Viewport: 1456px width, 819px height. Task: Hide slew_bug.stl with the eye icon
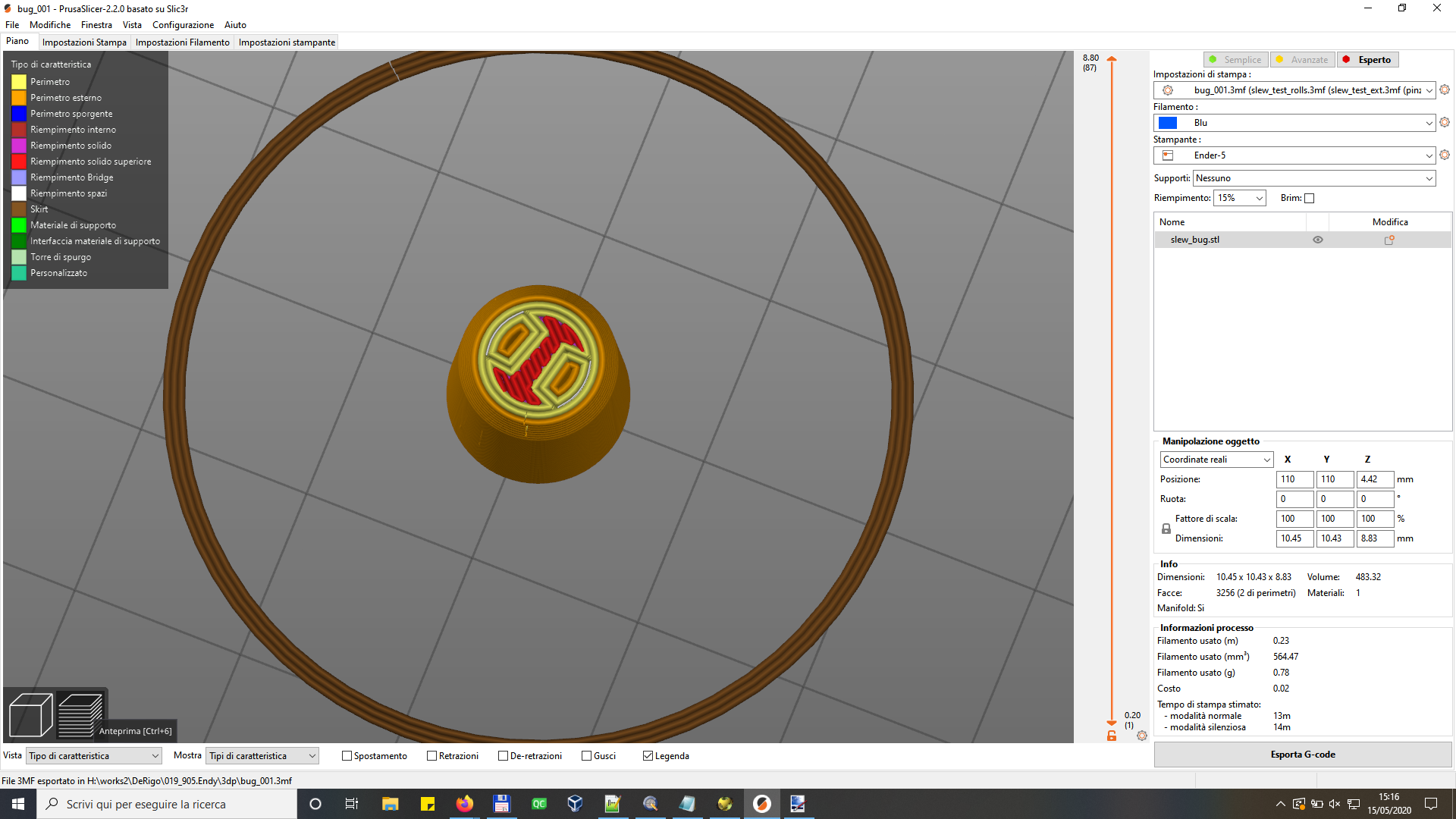coord(1318,240)
